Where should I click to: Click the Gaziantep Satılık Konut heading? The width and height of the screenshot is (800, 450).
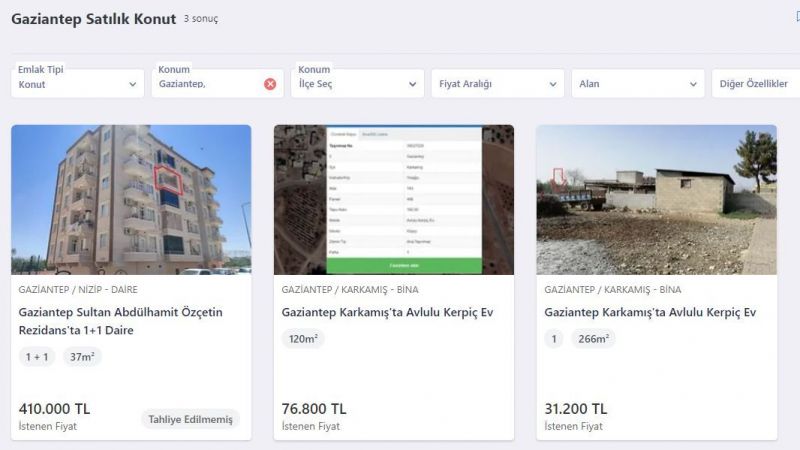pyautogui.click(x=93, y=19)
